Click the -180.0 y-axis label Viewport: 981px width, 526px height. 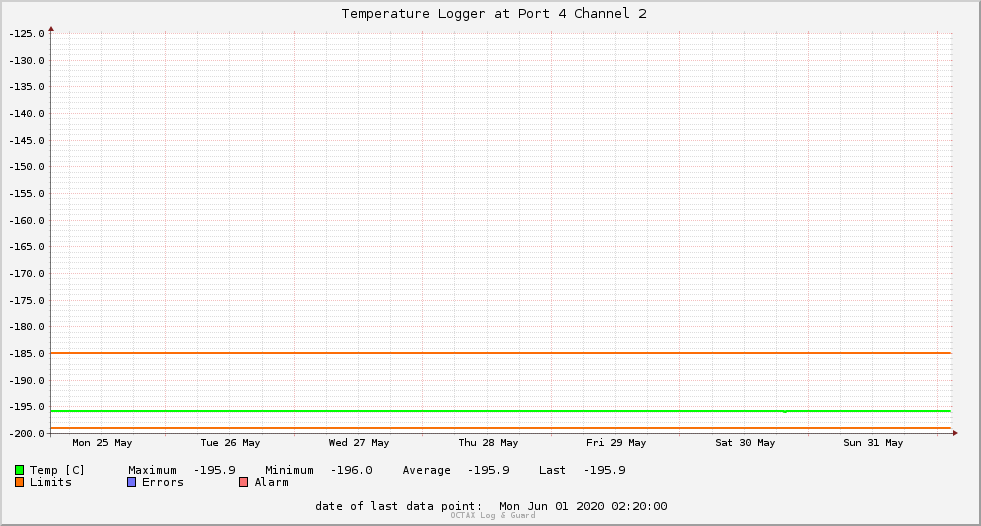point(27,327)
